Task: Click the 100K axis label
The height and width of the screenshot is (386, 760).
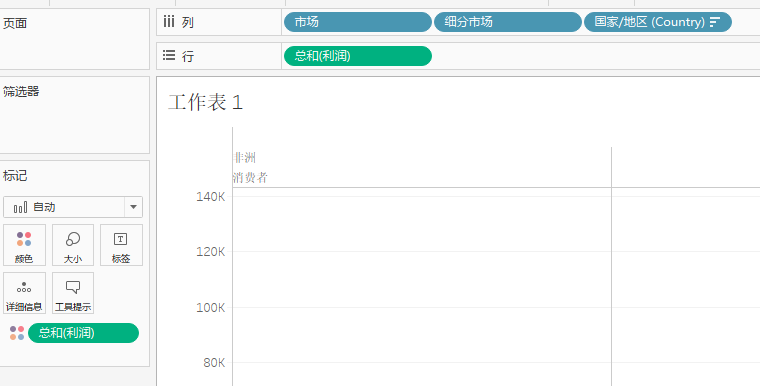Action: [210, 307]
